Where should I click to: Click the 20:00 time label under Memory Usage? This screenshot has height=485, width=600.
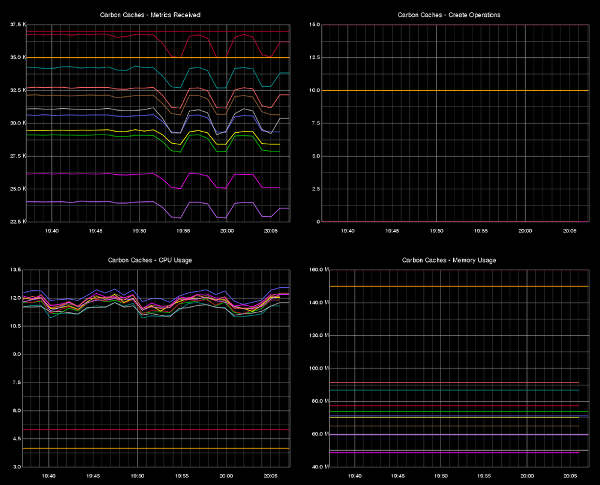[526, 477]
